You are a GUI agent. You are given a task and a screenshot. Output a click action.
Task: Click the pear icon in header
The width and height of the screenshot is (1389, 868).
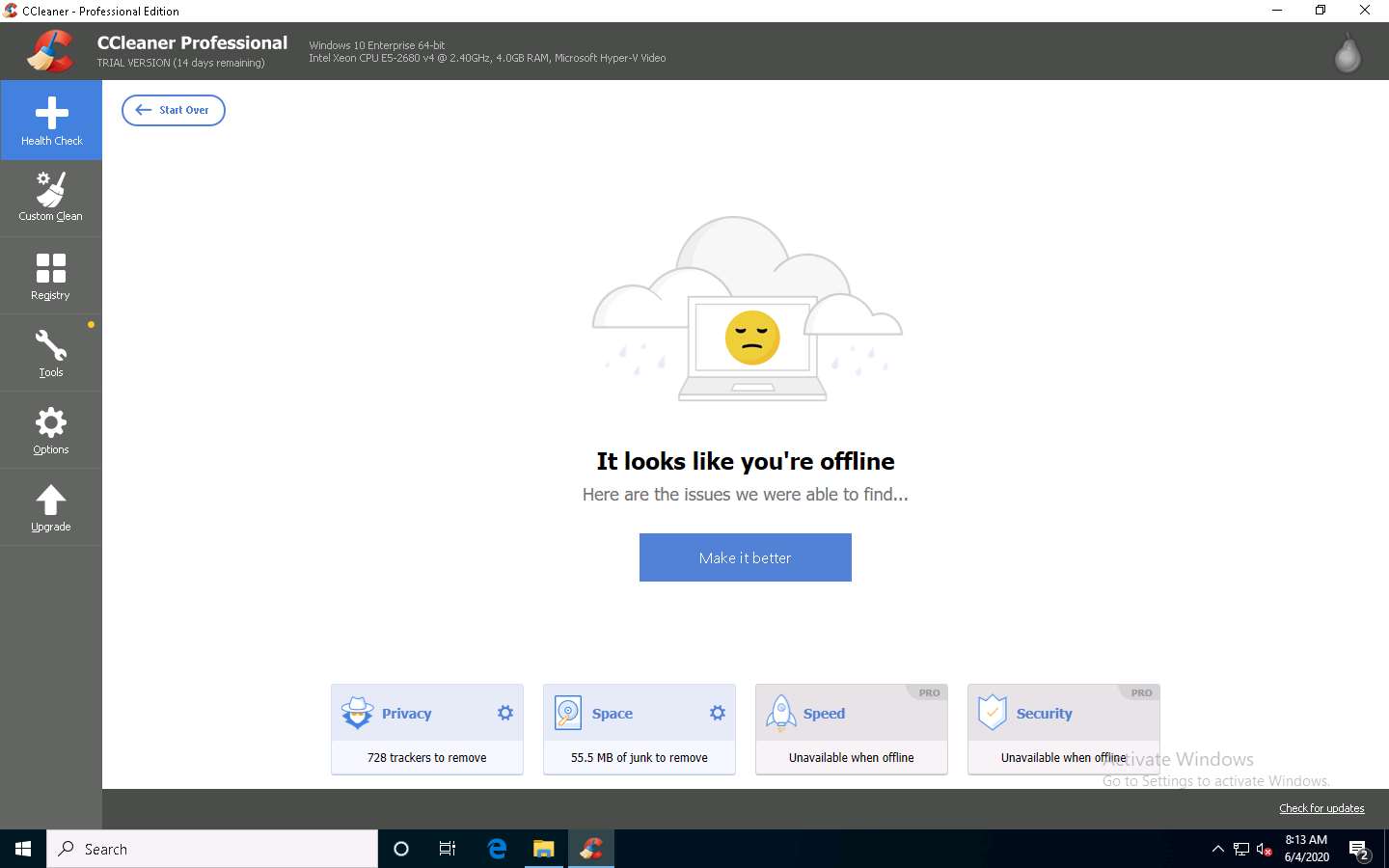(1348, 53)
